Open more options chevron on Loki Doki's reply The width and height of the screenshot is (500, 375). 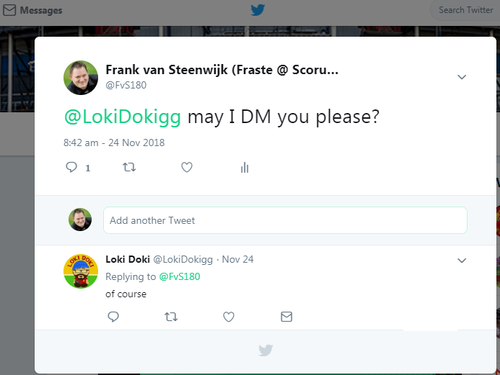462,260
